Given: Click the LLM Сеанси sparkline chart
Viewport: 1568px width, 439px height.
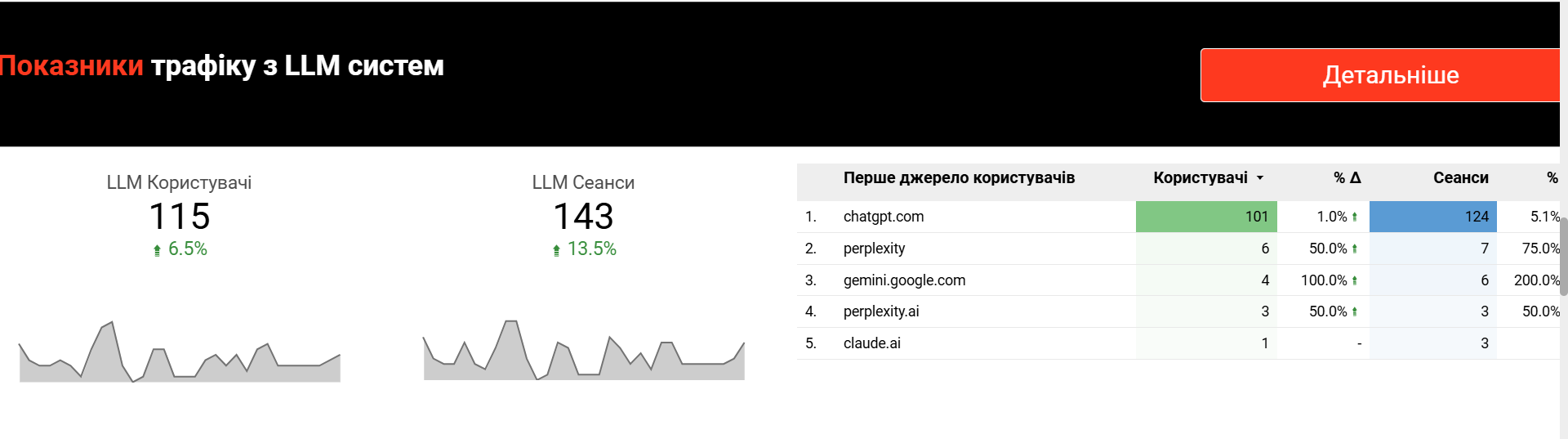Looking at the screenshot, I should [x=584, y=352].
